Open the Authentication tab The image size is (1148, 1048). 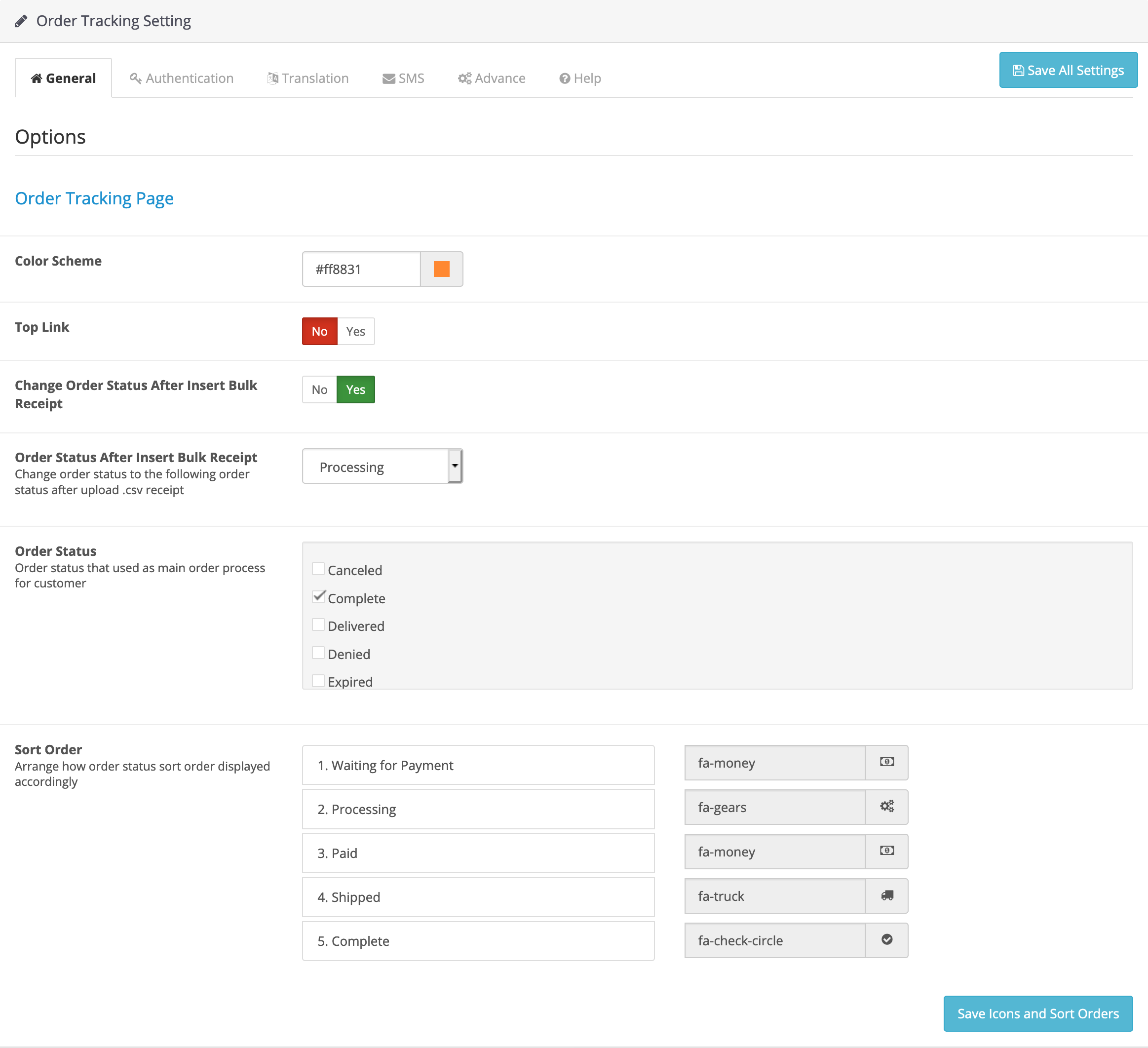pyautogui.click(x=182, y=78)
